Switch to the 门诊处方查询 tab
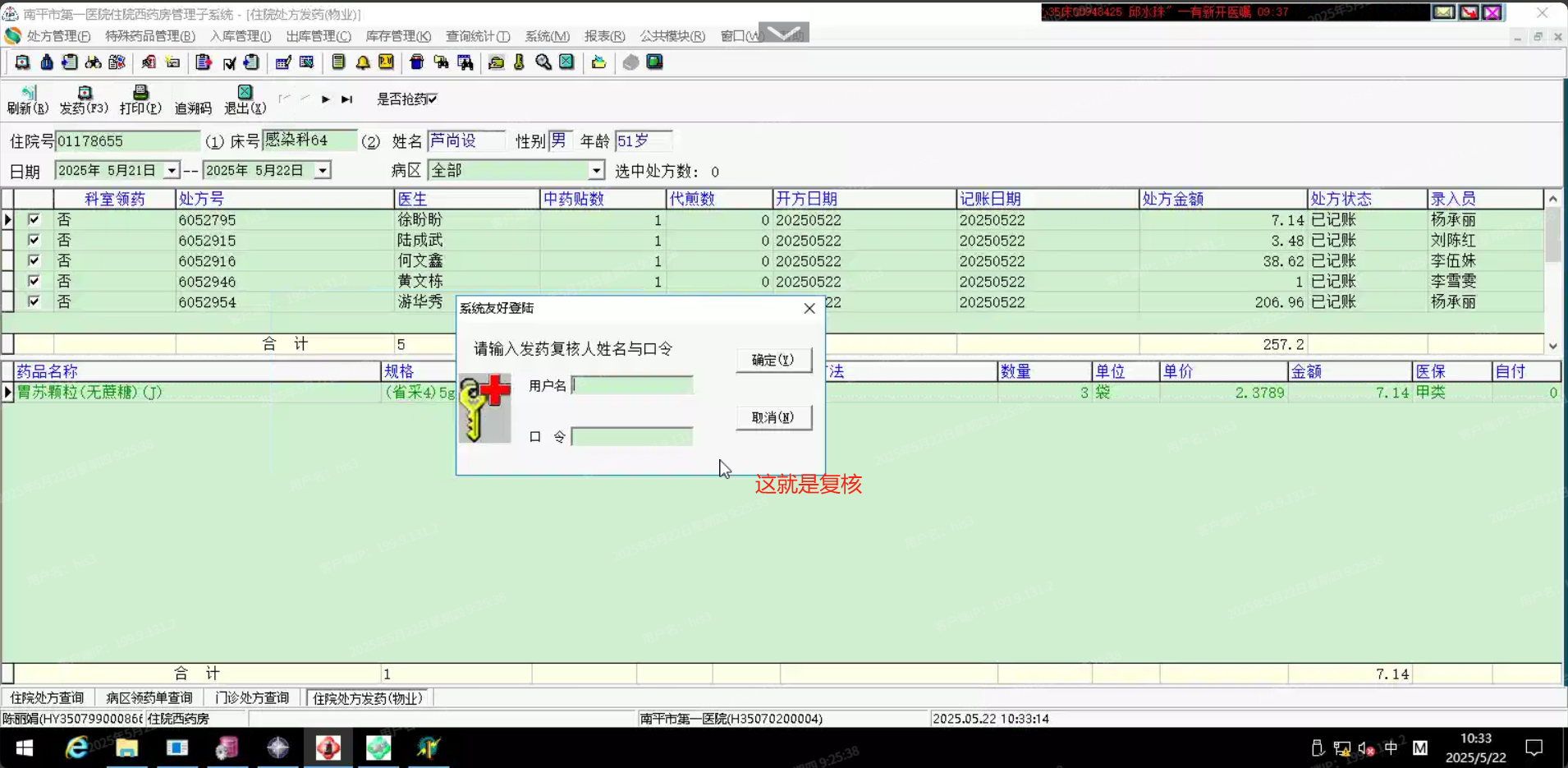 [252, 698]
